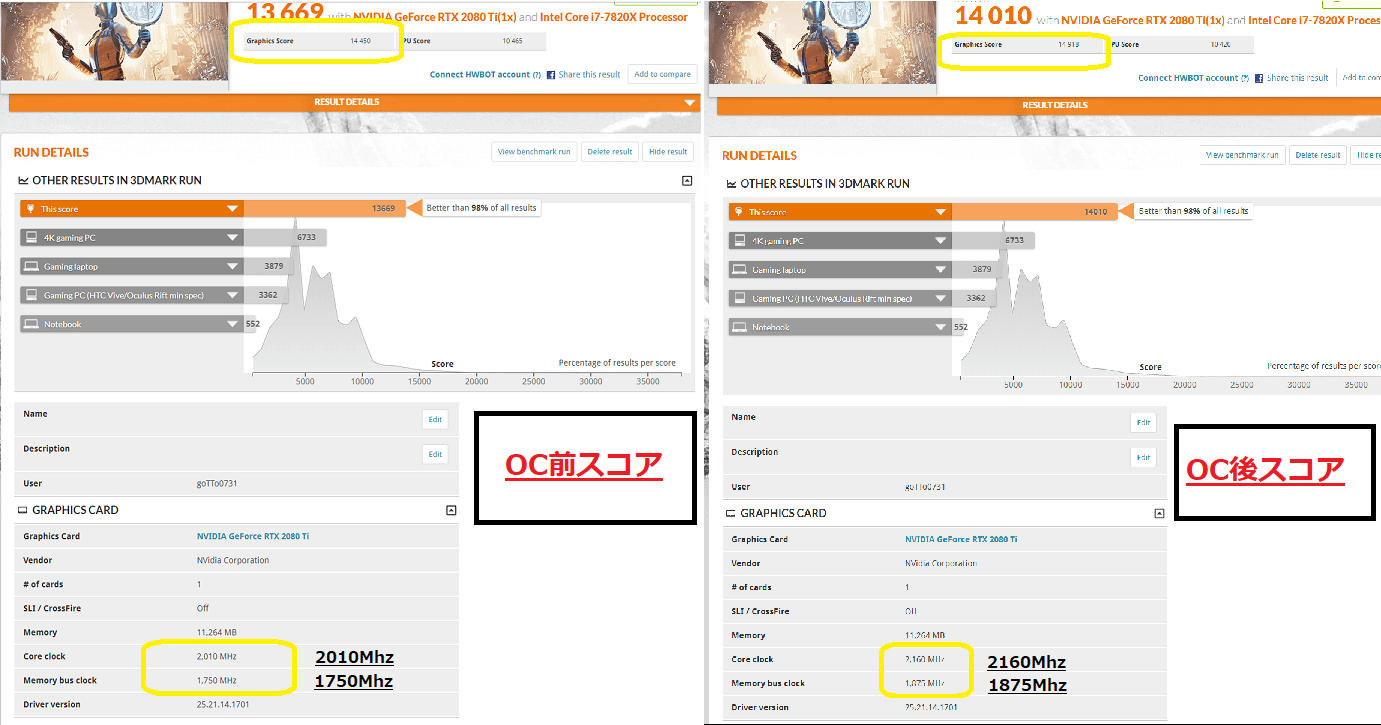
Task: Click Vendor NVidia Corporation on 13669 page
Action: point(233,561)
